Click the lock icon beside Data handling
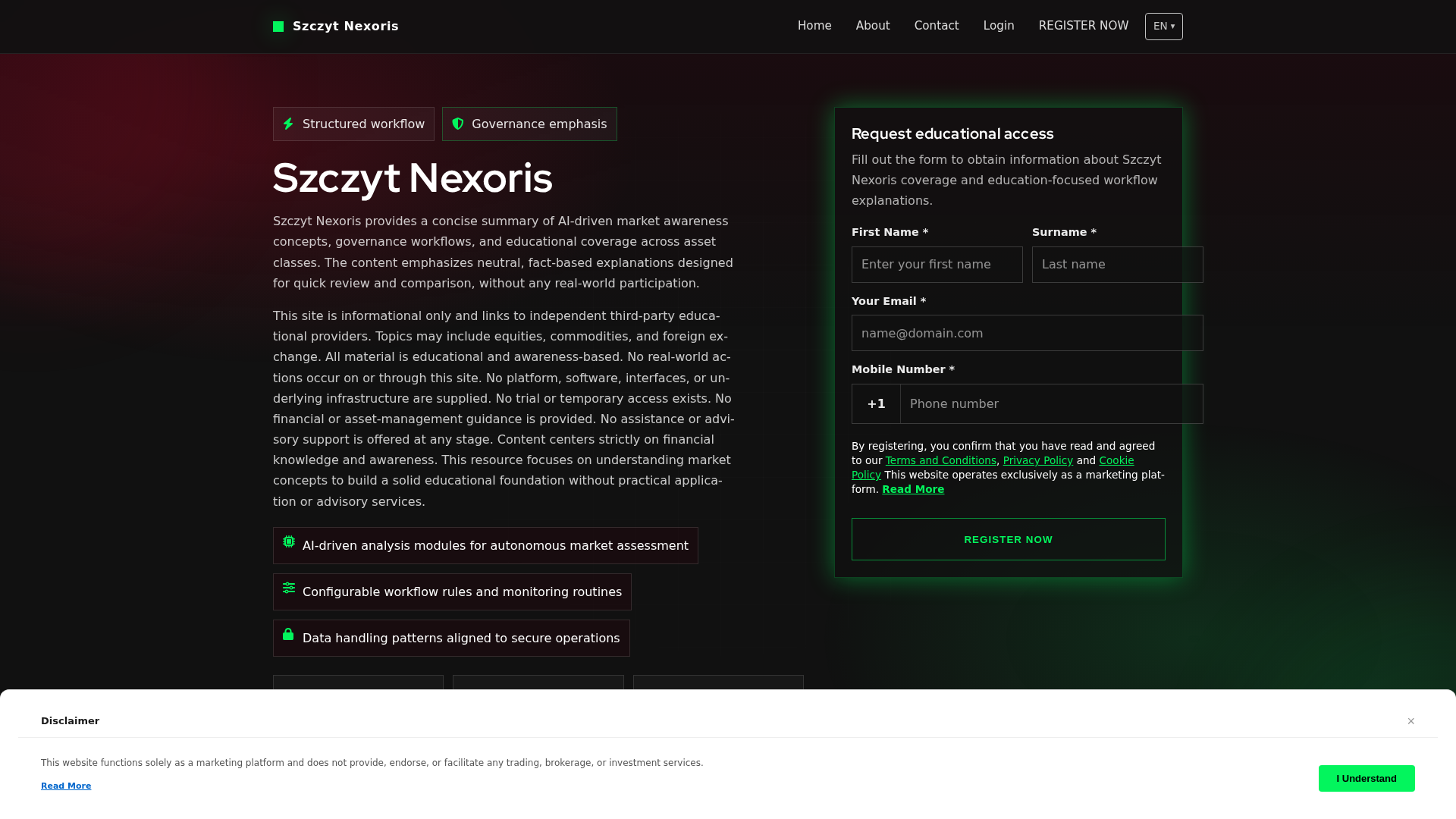Viewport: 1456px width, 819px height. point(288,634)
